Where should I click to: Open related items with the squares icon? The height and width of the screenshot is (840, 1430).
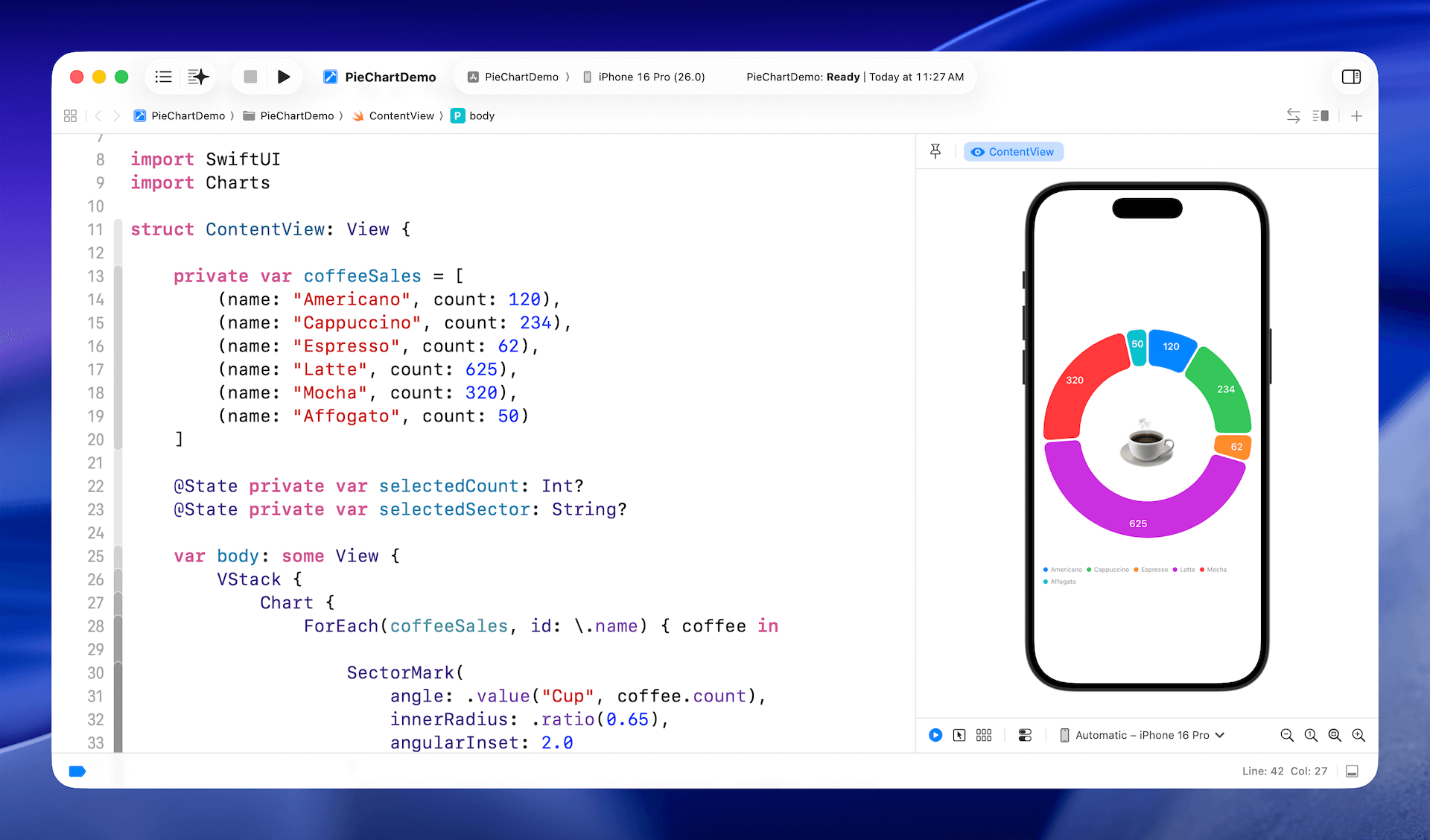[70, 115]
